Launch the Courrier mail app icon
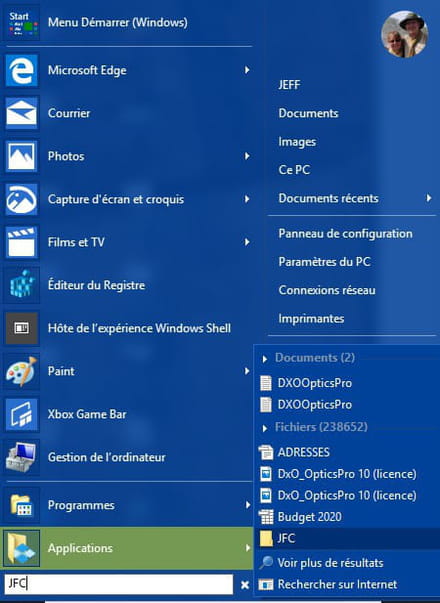Screen dimensions: 440x603 pyautogui.click(x=22, y=113)
